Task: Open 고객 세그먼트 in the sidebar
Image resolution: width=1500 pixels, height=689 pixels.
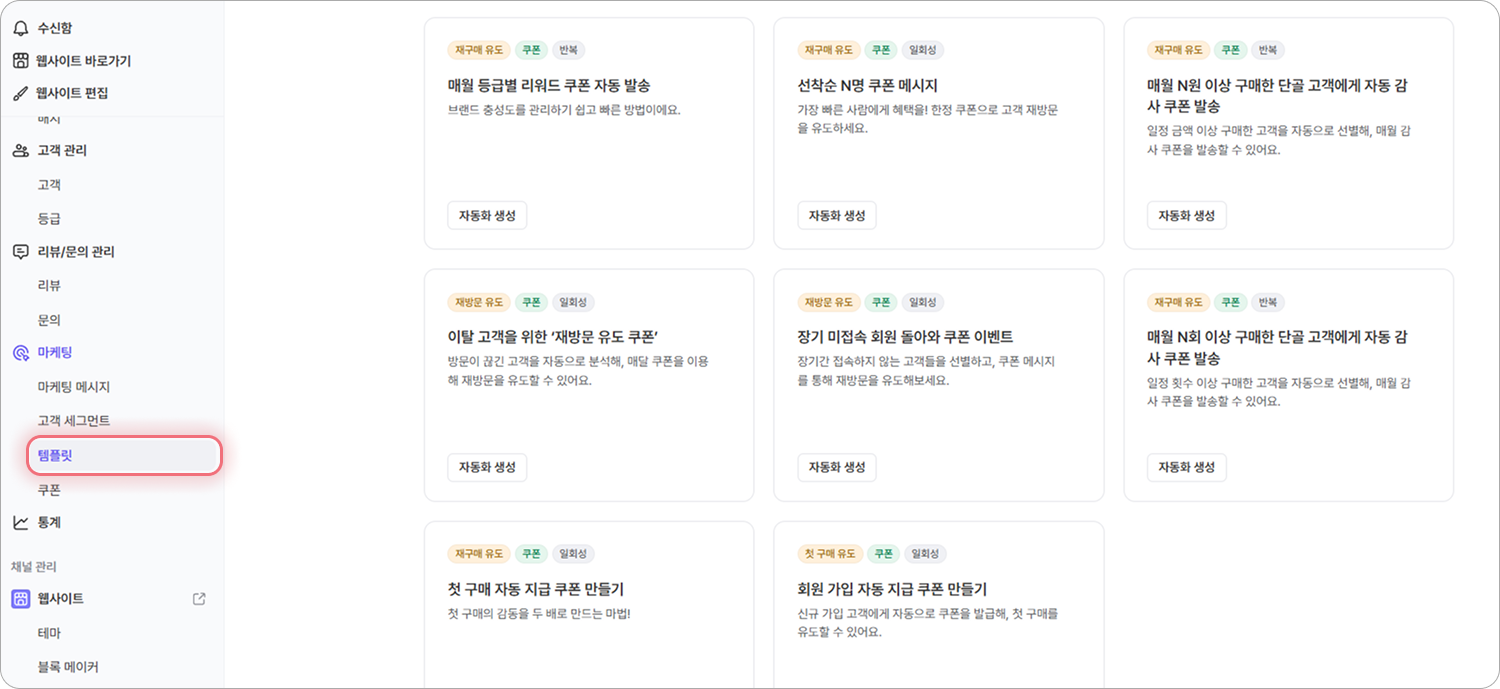Action: point(74,421)
